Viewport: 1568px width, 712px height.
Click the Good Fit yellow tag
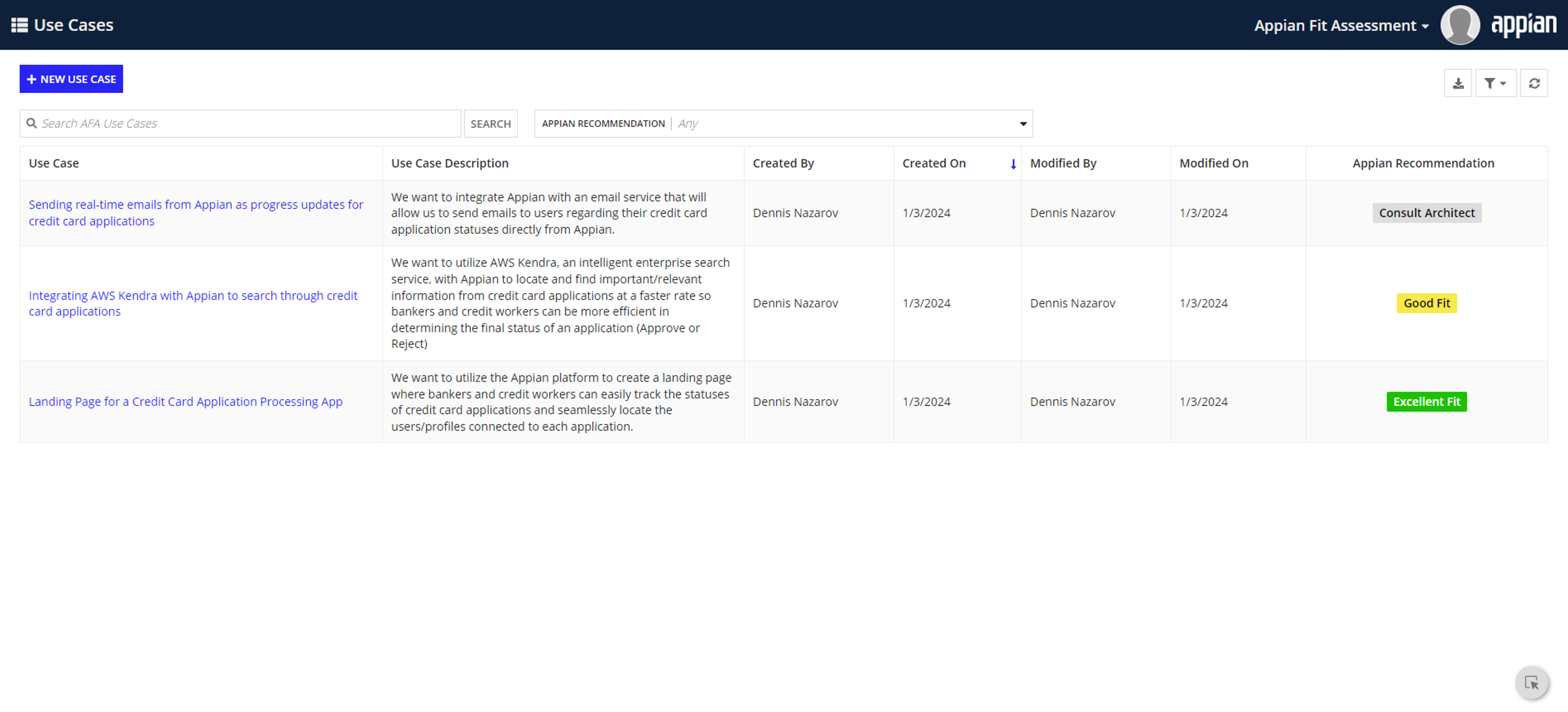click(1426, 304)
